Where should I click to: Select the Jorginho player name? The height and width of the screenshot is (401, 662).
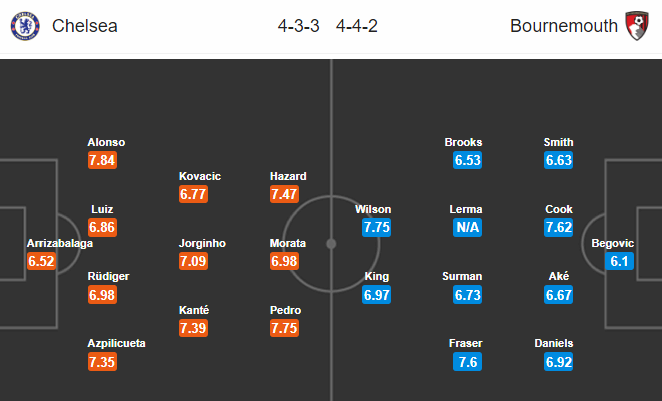tap(201, 243)
